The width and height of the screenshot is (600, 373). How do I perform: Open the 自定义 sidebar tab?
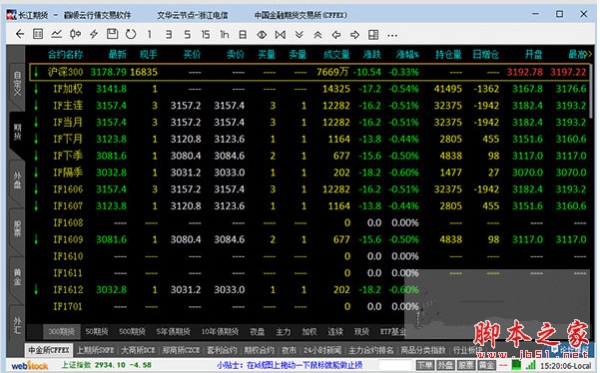pyautogui.click(x=17, y=83)
